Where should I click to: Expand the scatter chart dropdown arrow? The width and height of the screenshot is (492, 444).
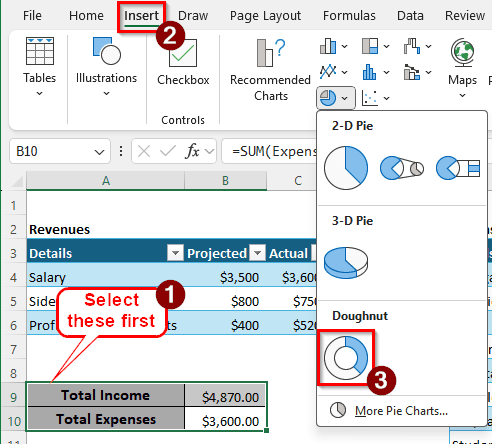click(386, 98)
